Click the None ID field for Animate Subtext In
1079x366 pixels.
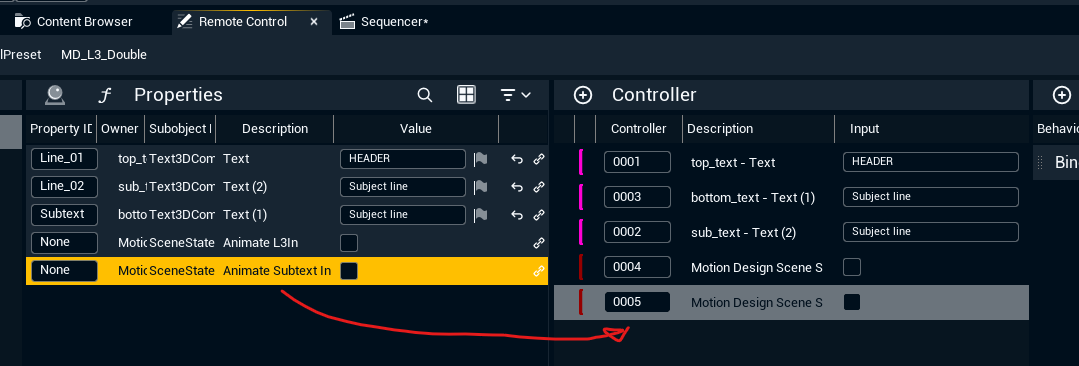pos(64,270)
